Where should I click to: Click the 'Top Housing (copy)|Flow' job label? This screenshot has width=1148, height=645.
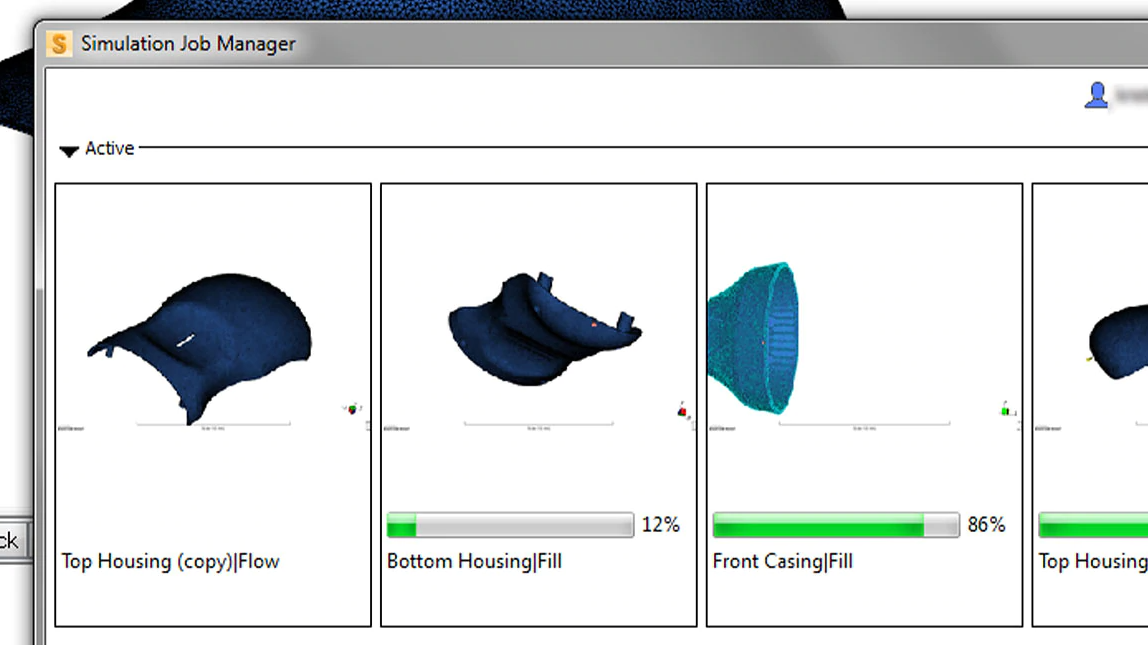[x=171, y=562]
